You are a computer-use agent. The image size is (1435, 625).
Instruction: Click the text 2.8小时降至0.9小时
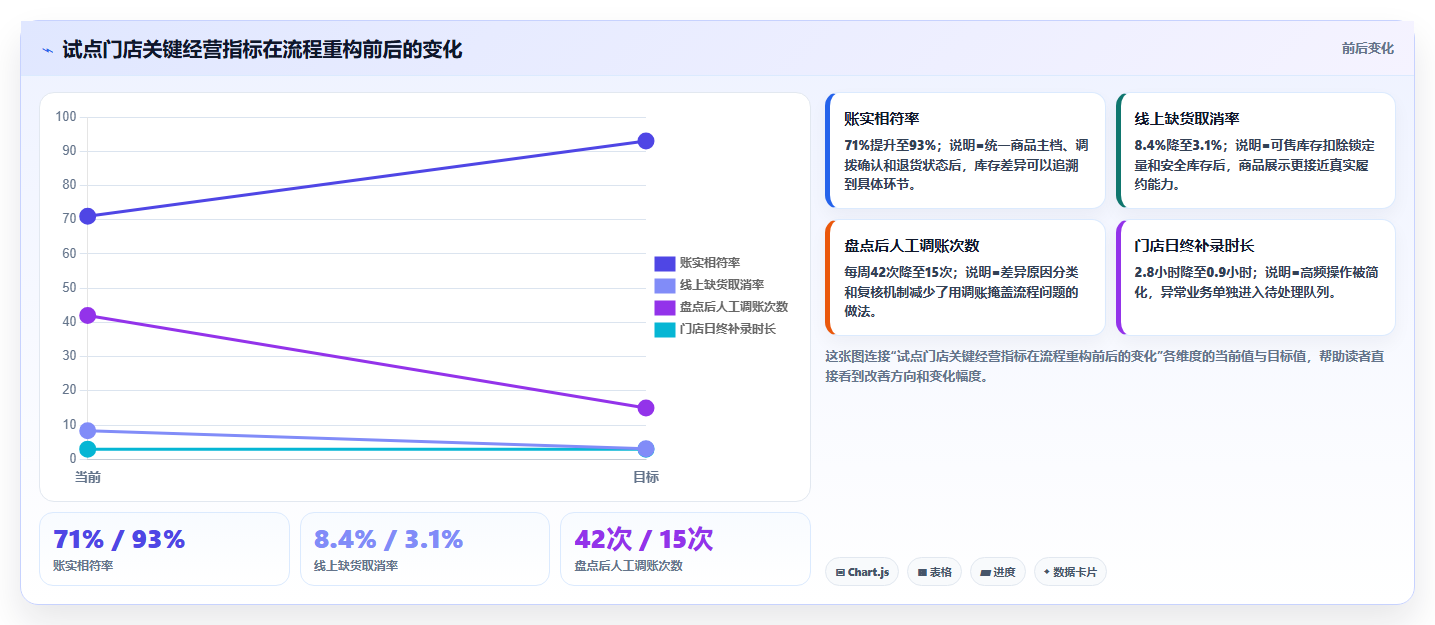[x=1195, y=272]
